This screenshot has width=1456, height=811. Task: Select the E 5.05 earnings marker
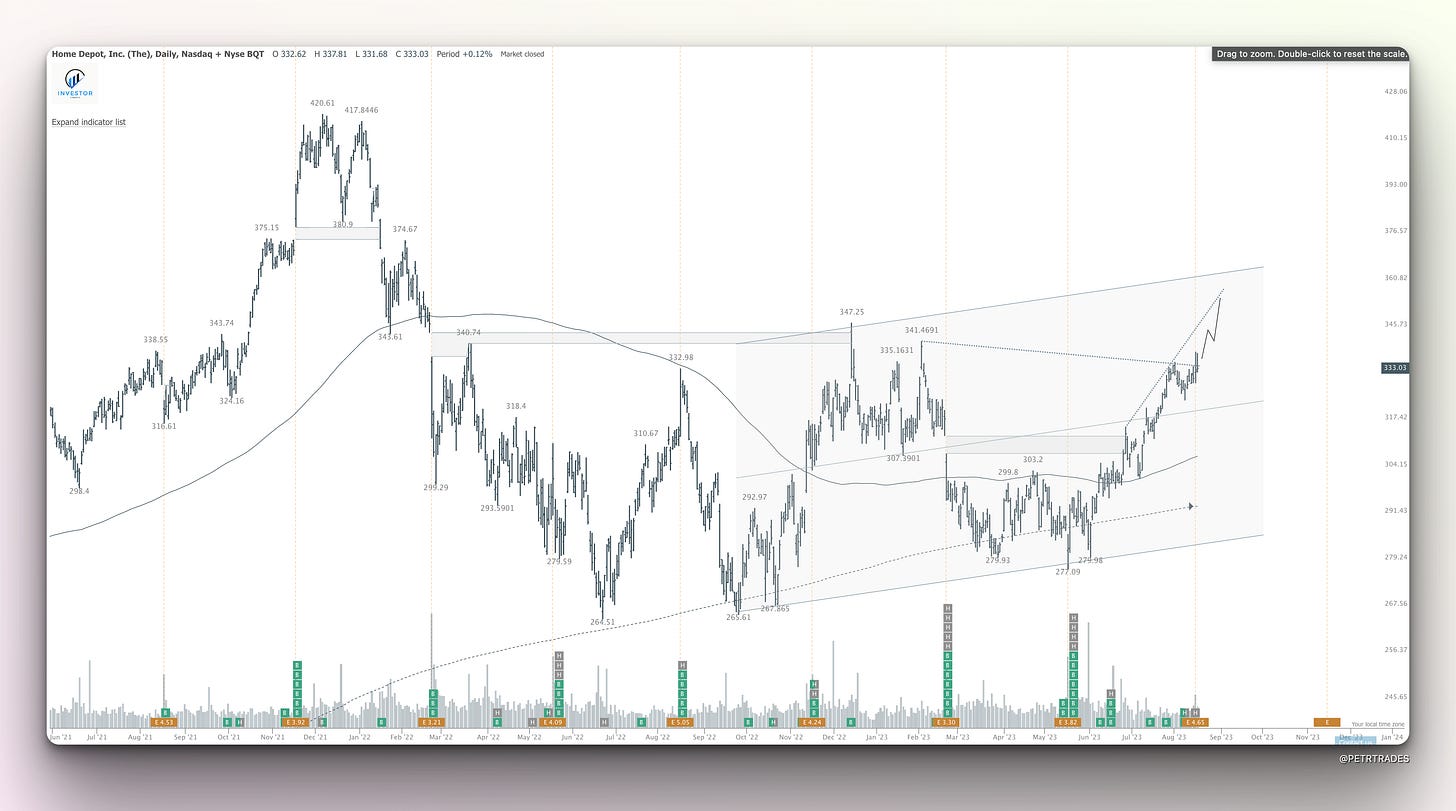(x=680, y=722)
